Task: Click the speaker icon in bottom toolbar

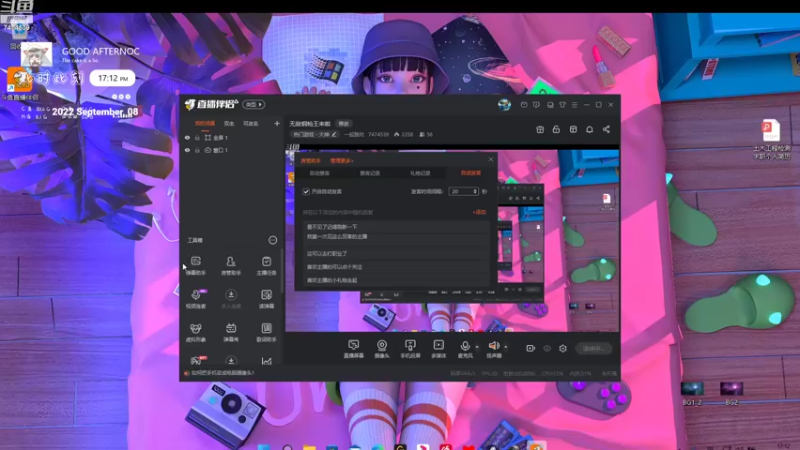Action: coord(493,346)
